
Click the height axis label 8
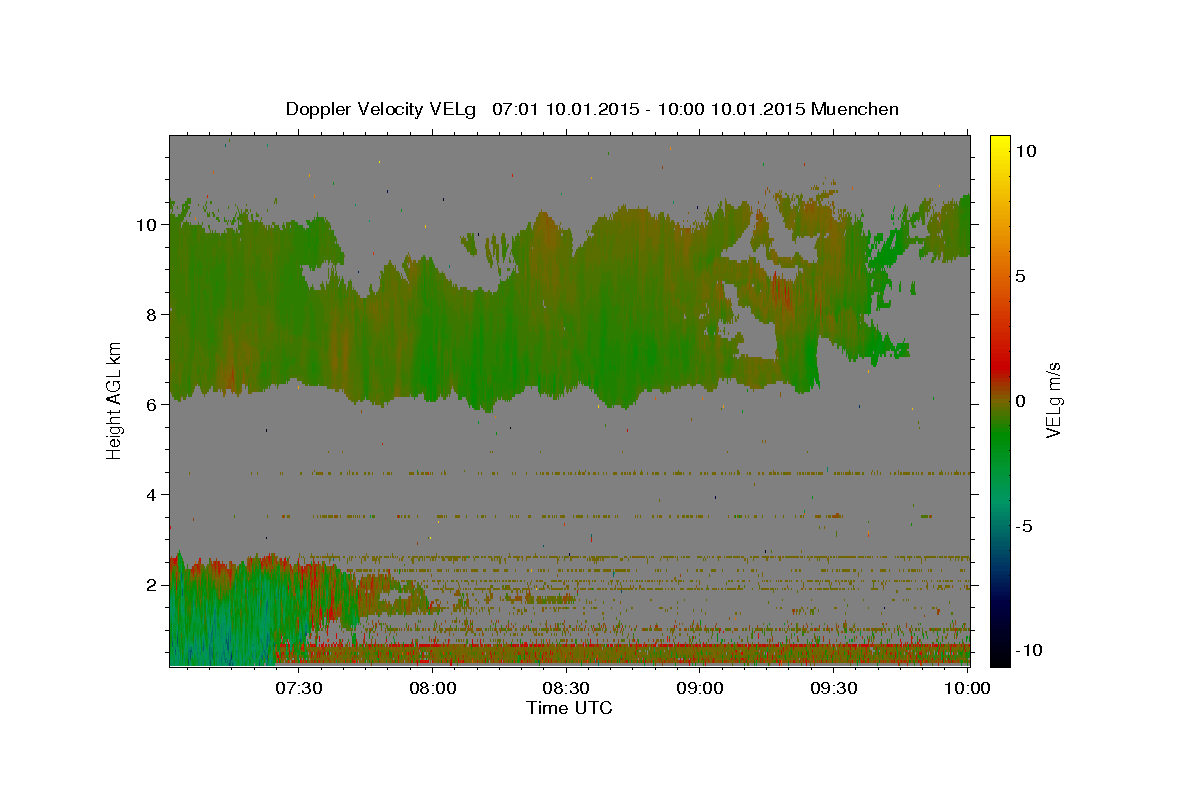coord(151,315)
